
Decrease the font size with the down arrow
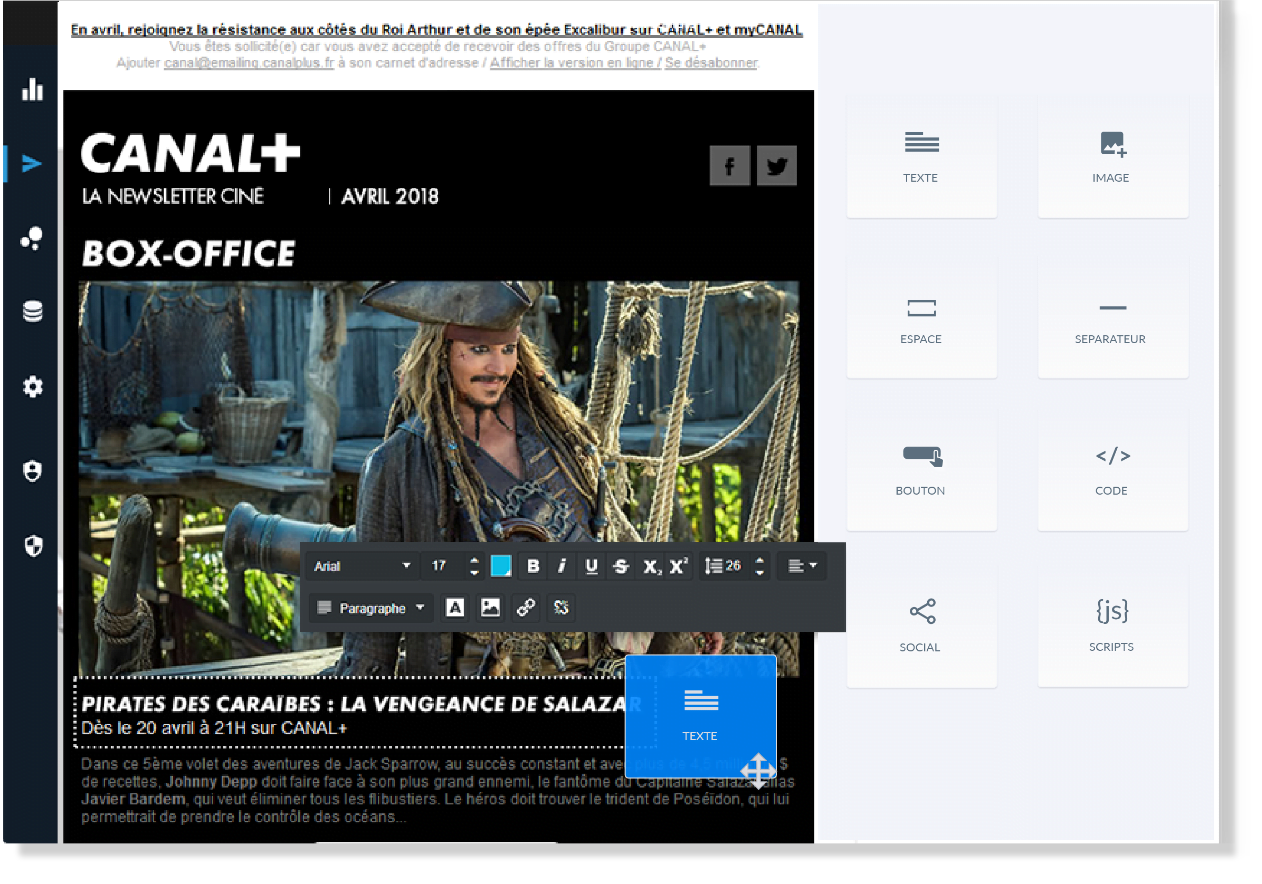coord(474,572)
